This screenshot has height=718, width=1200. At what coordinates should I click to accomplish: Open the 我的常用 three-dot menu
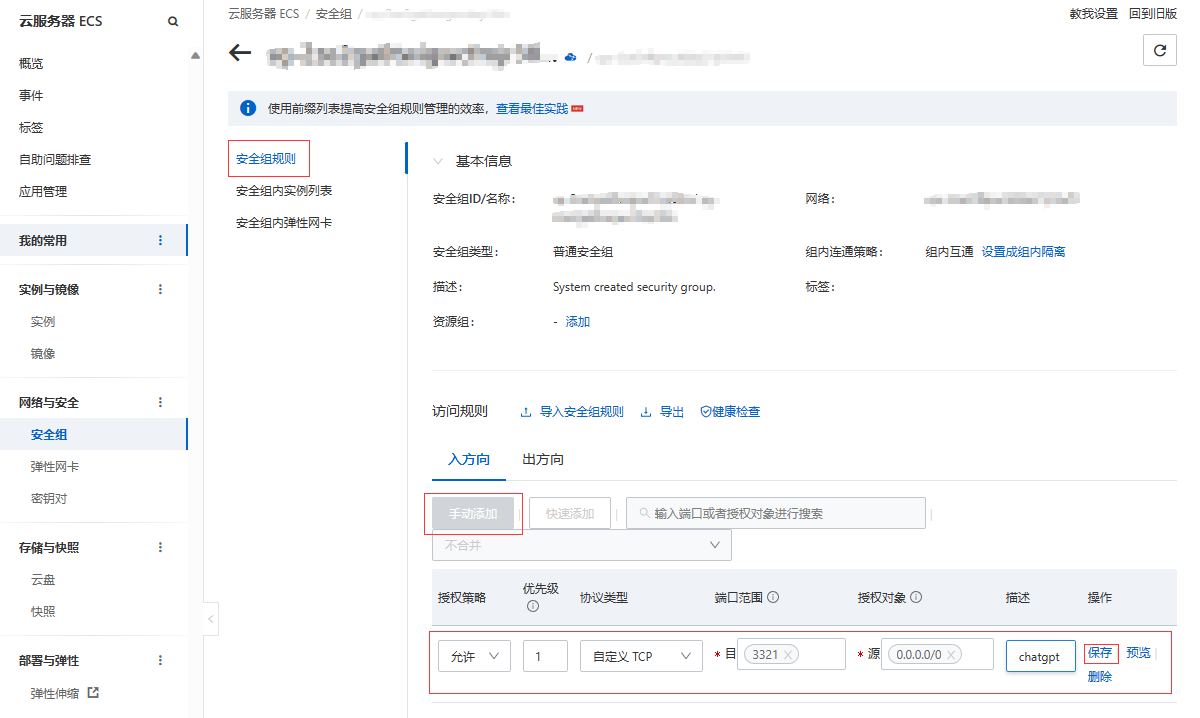click(160, 240)
